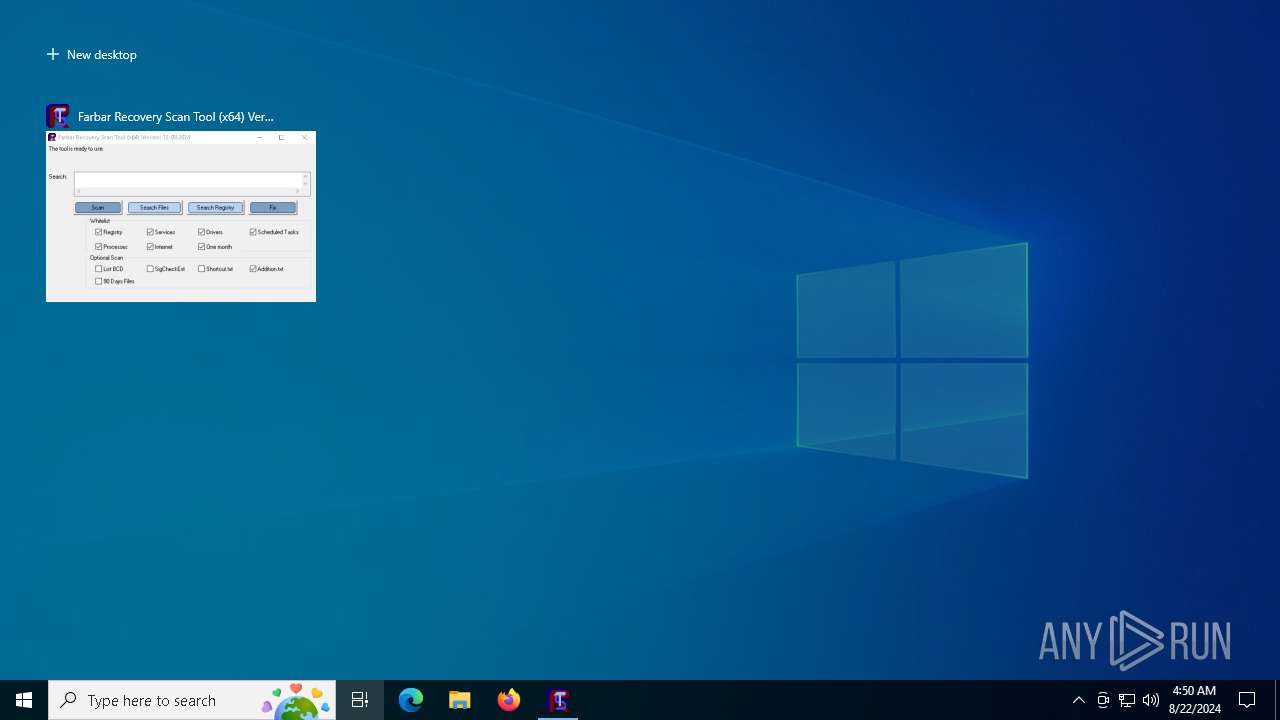Create a New desktop in Task View
Screen dimensions: 1280x720
pyautogui.click(x=92, y=55)
